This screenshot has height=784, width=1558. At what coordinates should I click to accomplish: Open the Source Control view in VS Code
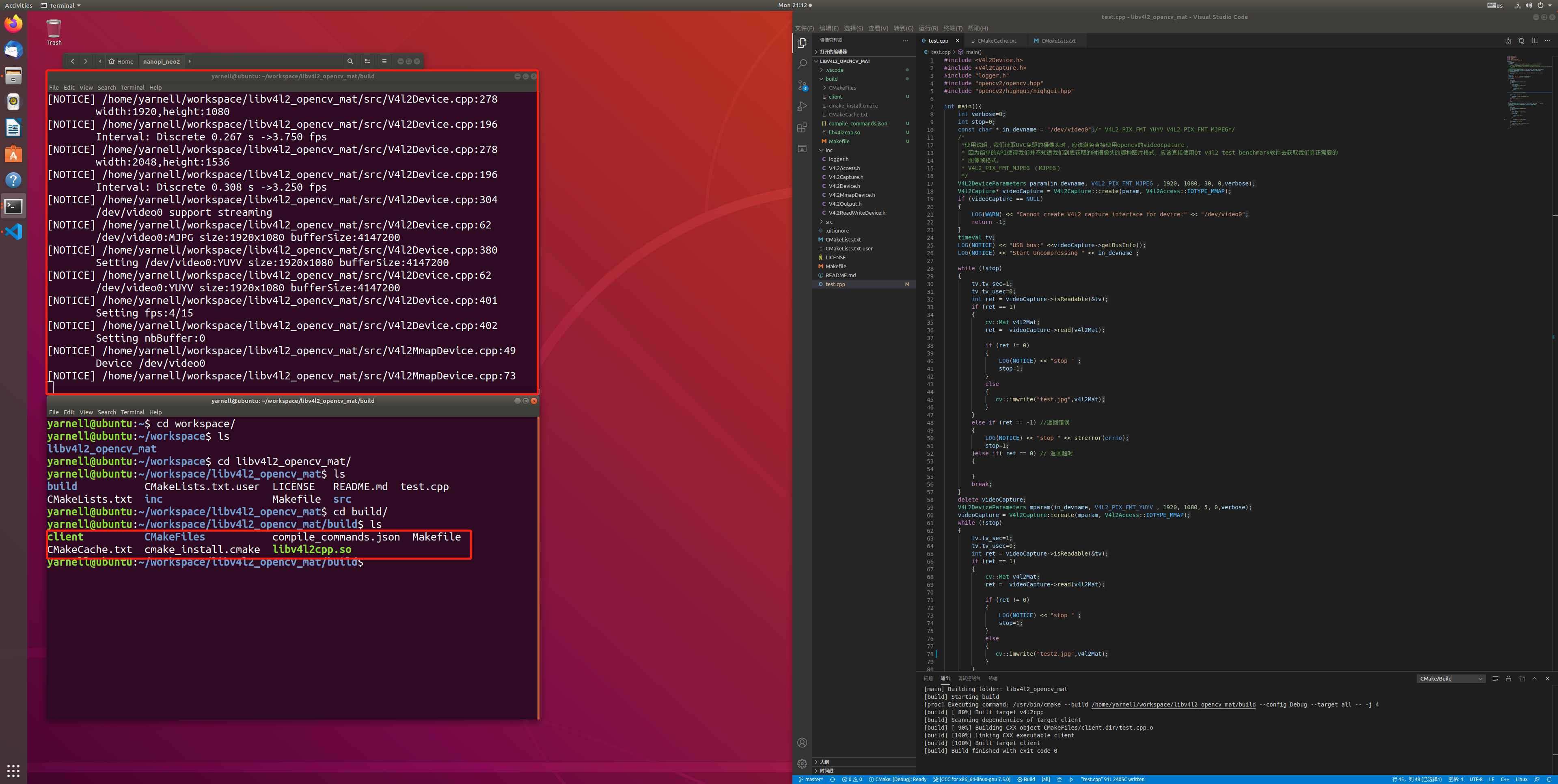802,85
